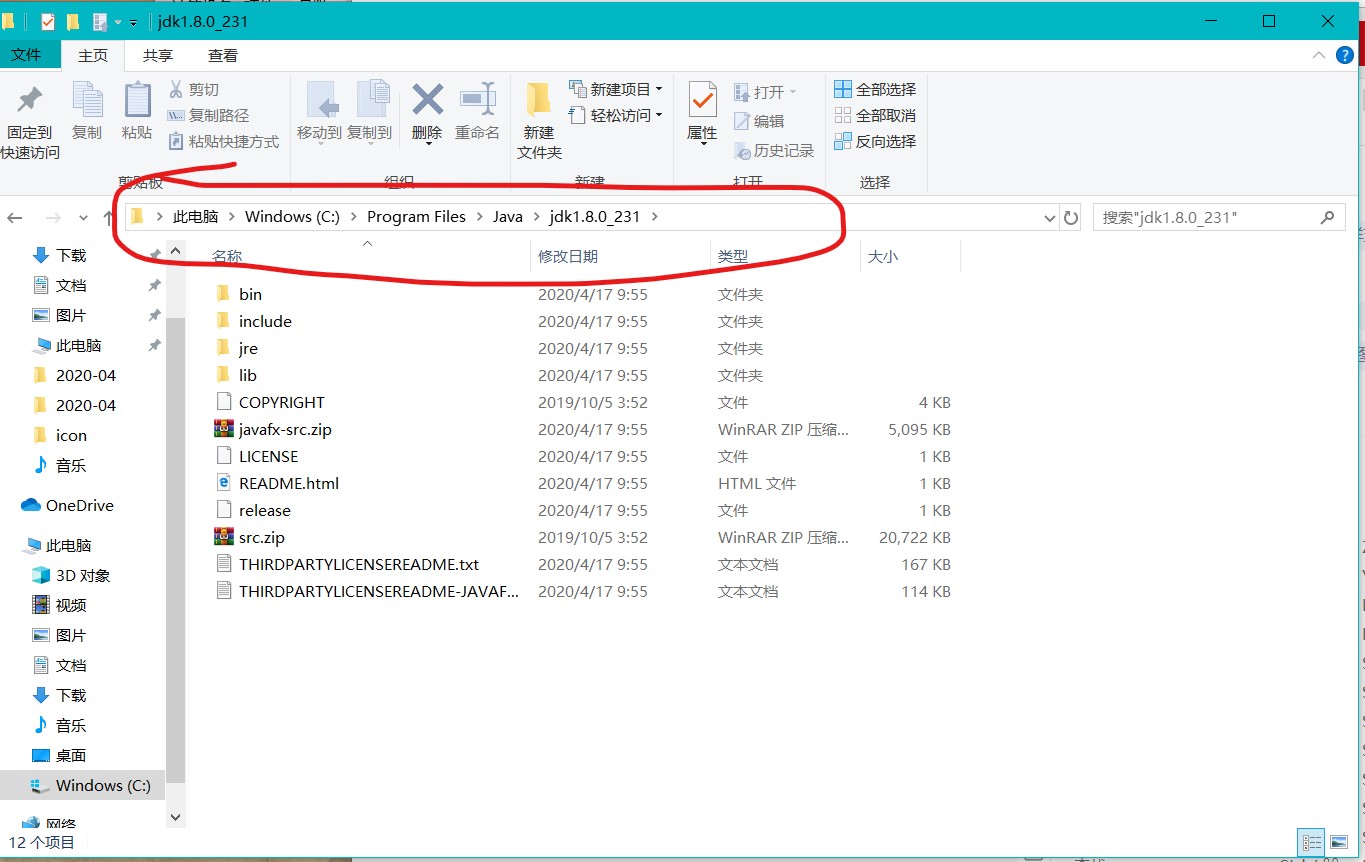Switch to Large icons view in status bar
The image size is (1365, 862).
[x=1338, y=842]
